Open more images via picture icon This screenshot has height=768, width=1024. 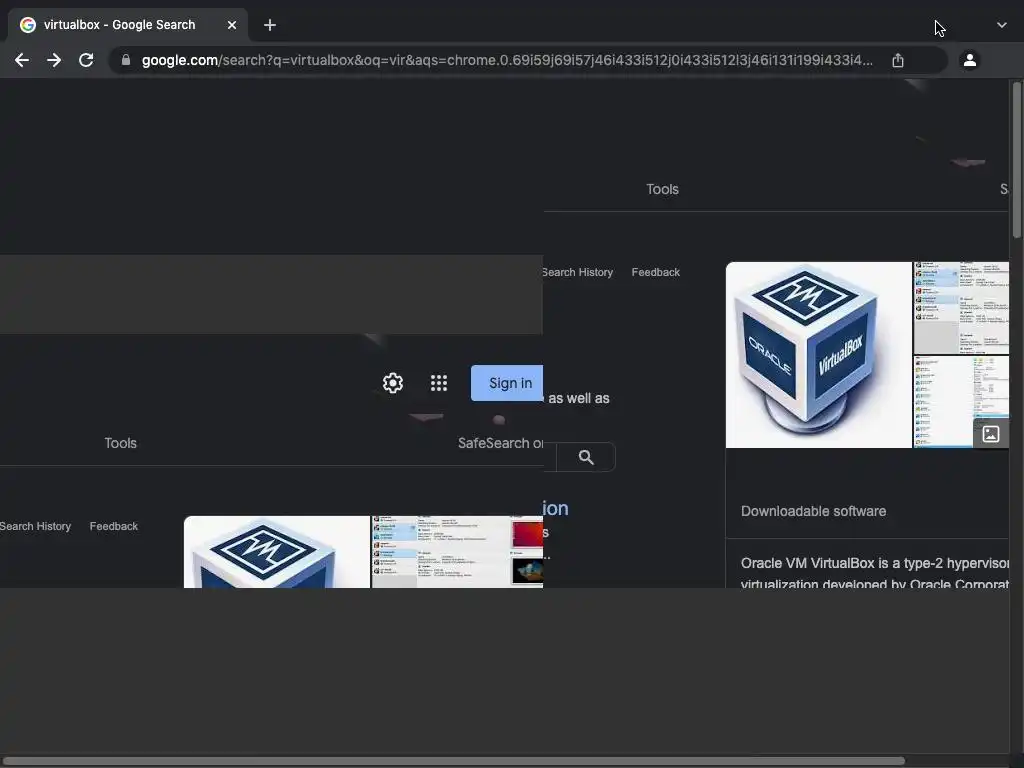(x=991, y=434)
